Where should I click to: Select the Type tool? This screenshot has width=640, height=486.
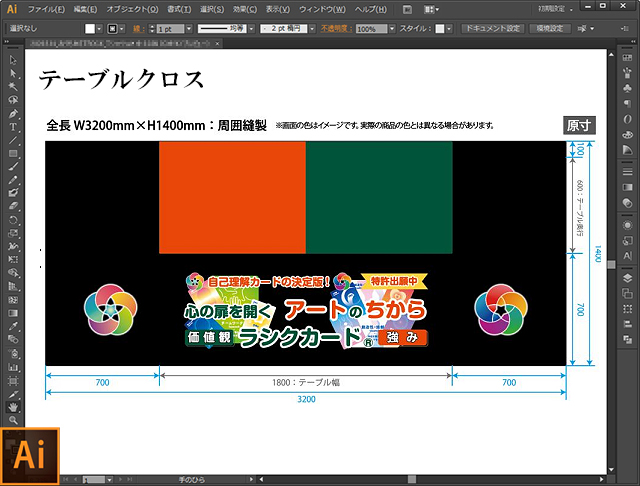[x=13, y=127]
